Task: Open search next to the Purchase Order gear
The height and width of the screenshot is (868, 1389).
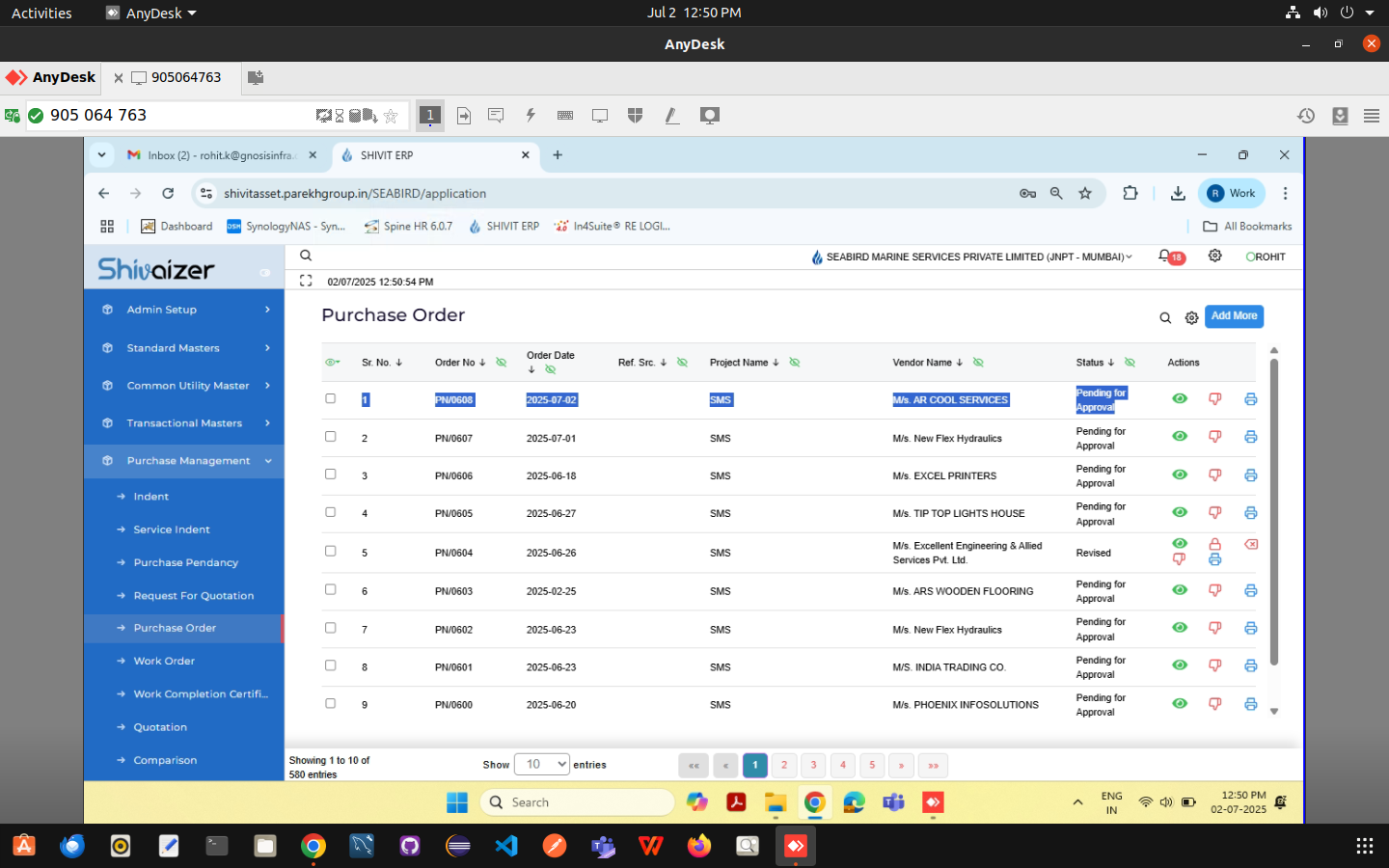Action: [1165, 317]
